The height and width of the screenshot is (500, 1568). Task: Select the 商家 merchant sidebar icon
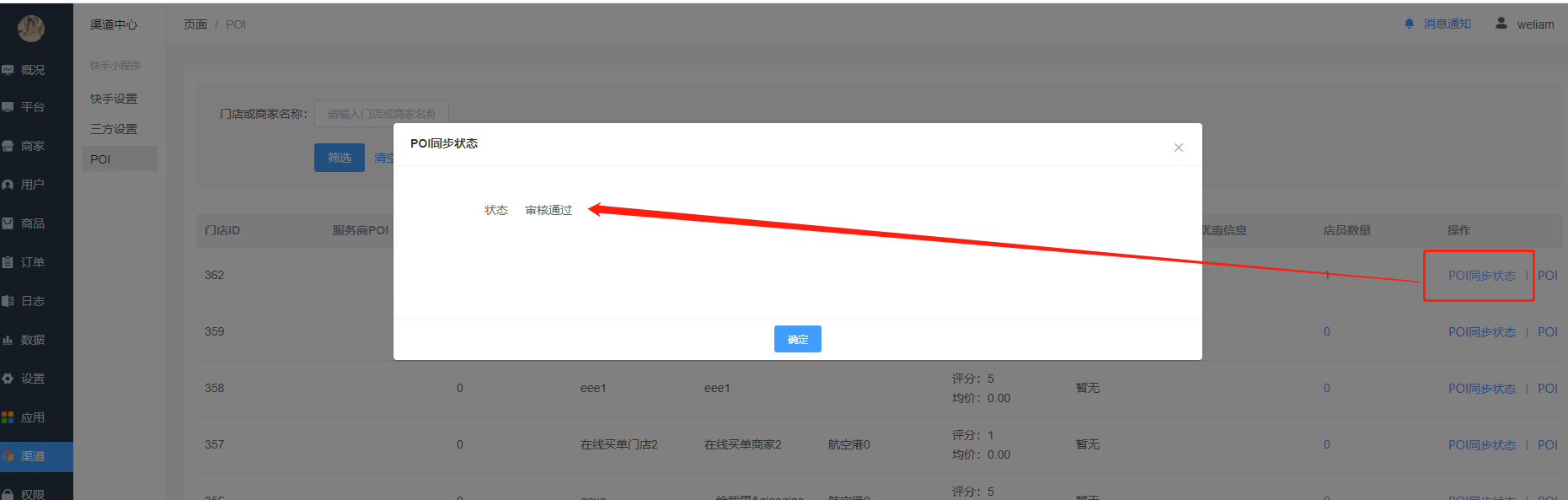tap(8, 146)
